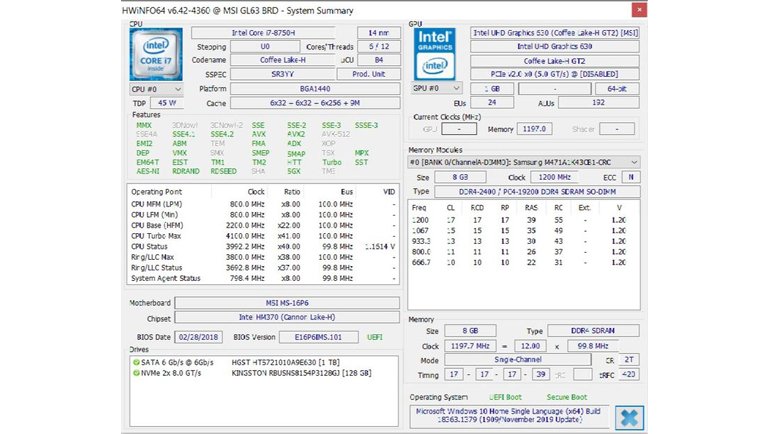Viewport: 770px width, 434px height.
Task: Expand the memory module selection dropdown
Action: pyautogui.click(x=523, y=162)
